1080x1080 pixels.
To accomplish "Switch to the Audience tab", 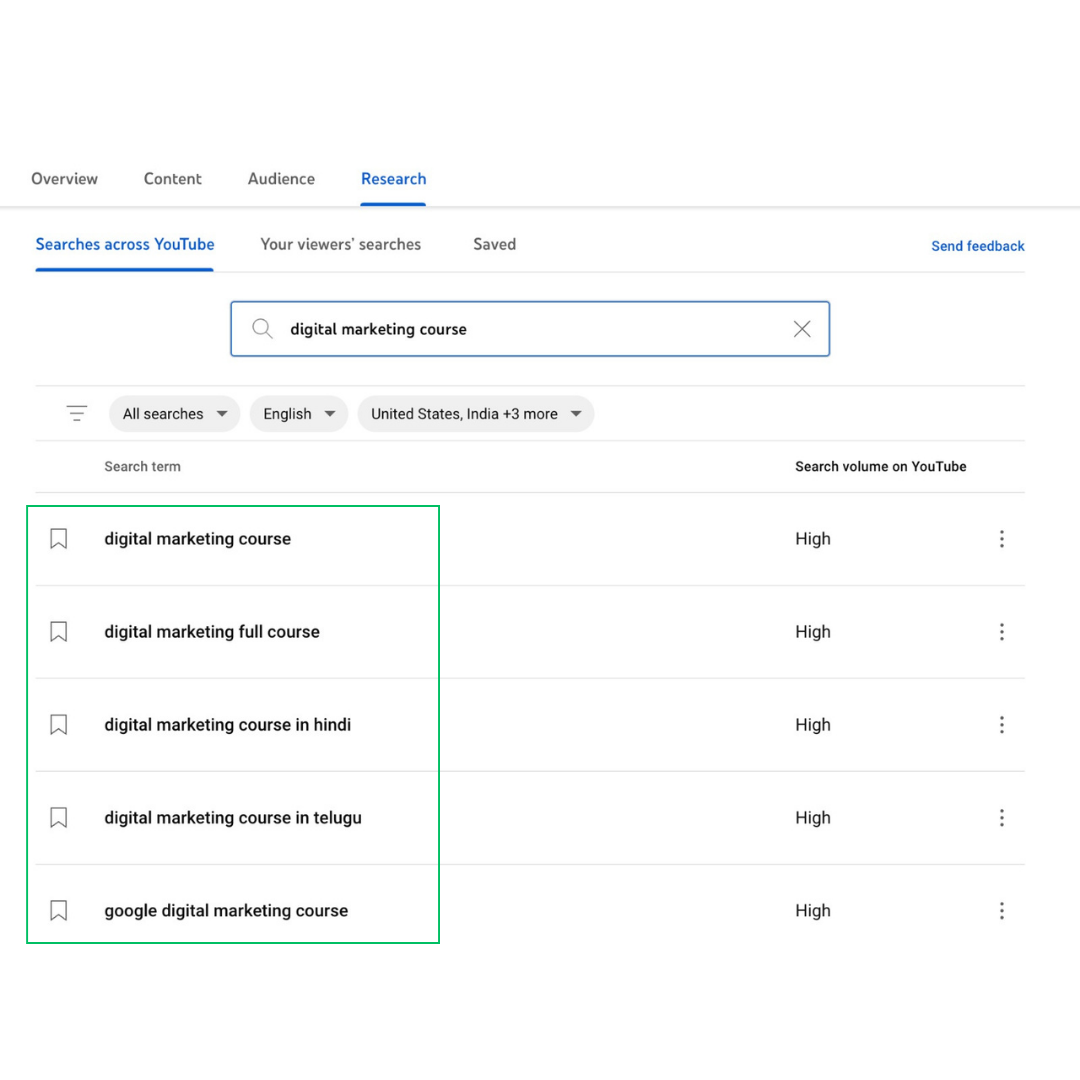I will [281, 179].
